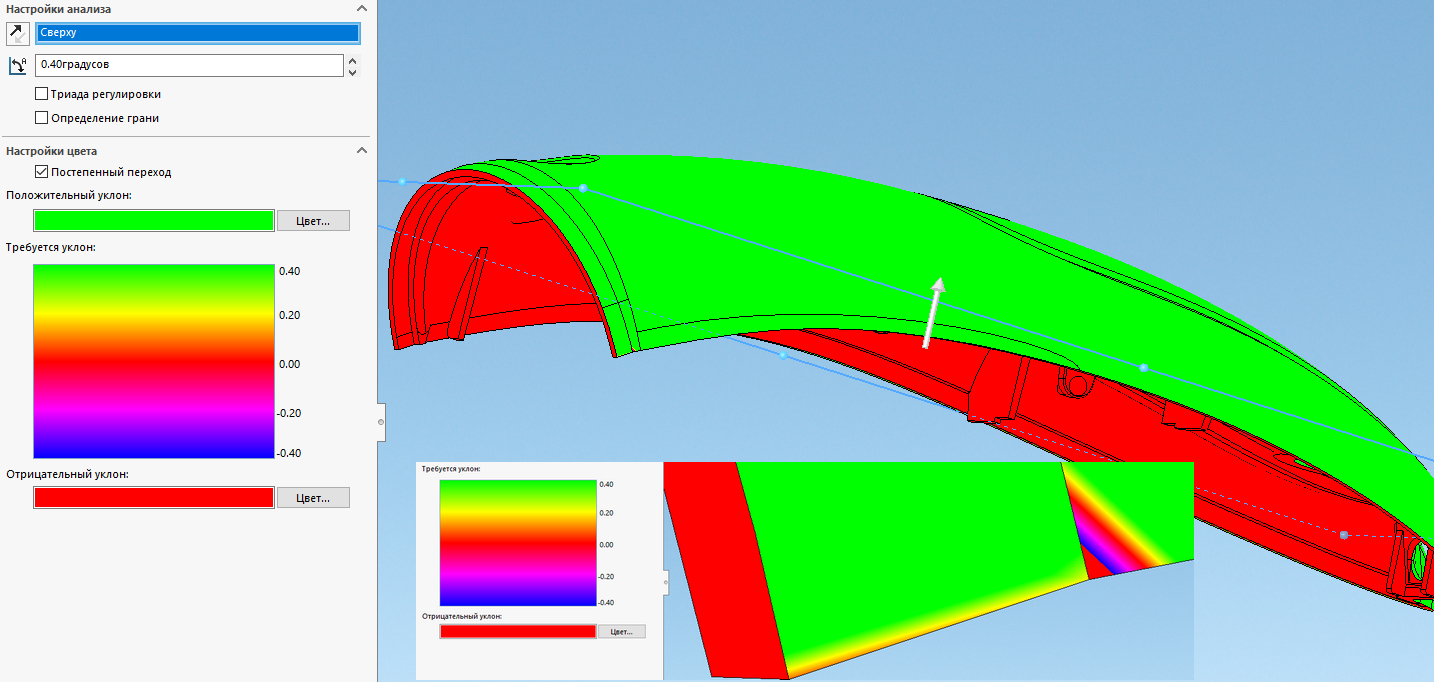This screenshot has height=682, width=1434.
Task: Click the green Положительный уклон color swatch
Action: click(154, 220)
